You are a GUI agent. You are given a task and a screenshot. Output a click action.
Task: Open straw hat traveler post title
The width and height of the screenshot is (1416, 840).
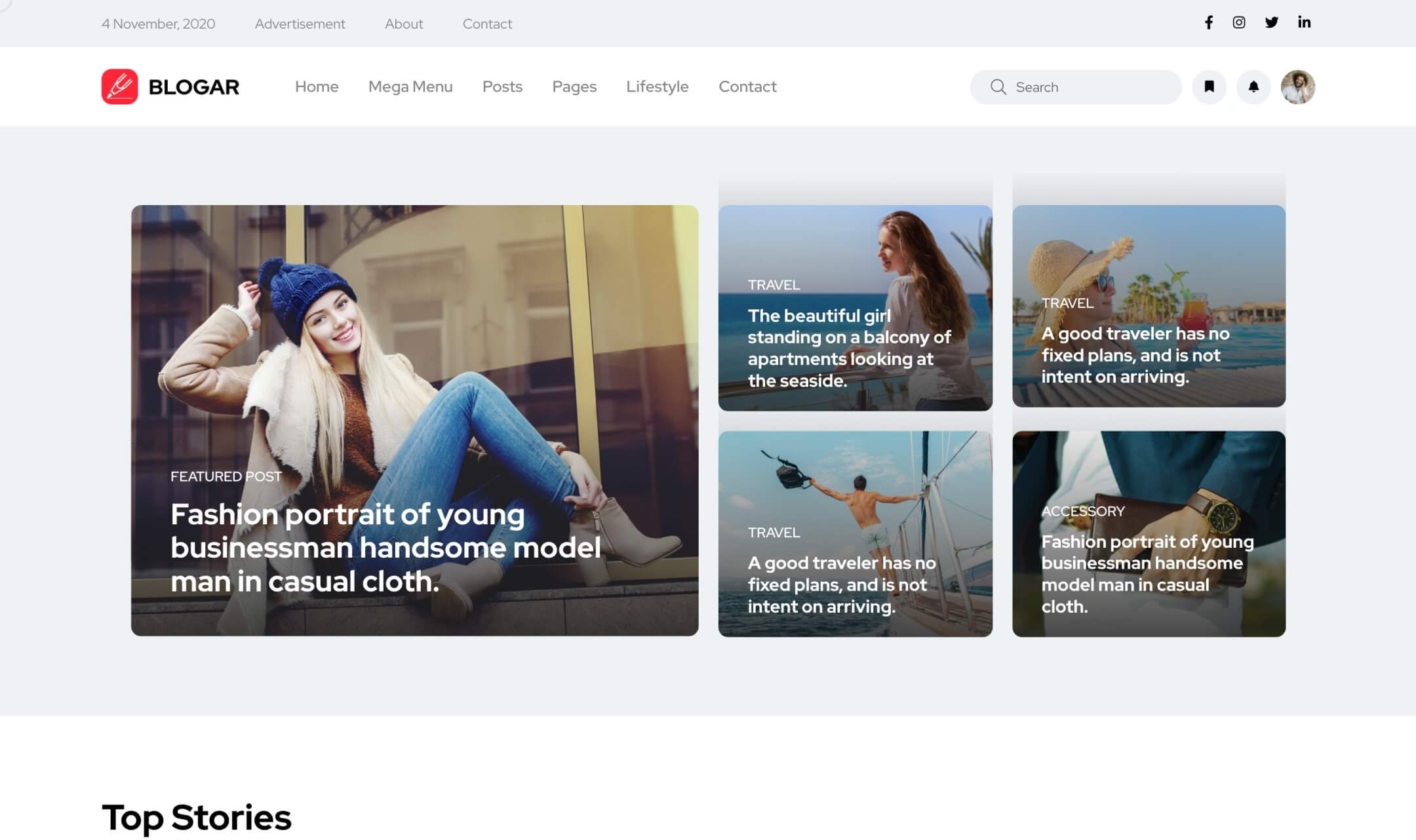click(x=1135, y=355)
